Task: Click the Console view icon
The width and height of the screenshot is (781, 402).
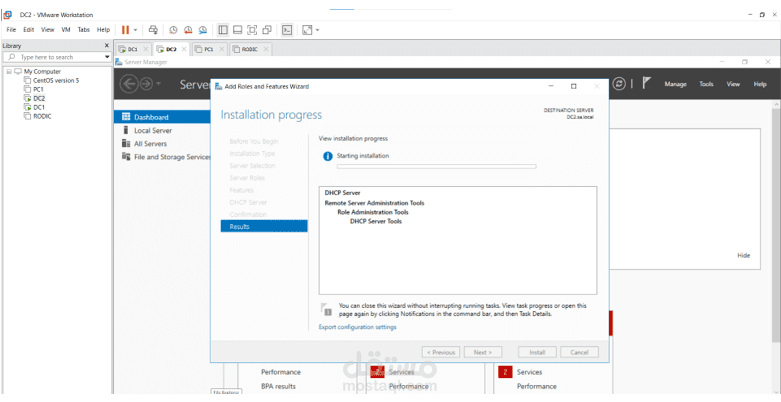Action: [x=287, y=30]
